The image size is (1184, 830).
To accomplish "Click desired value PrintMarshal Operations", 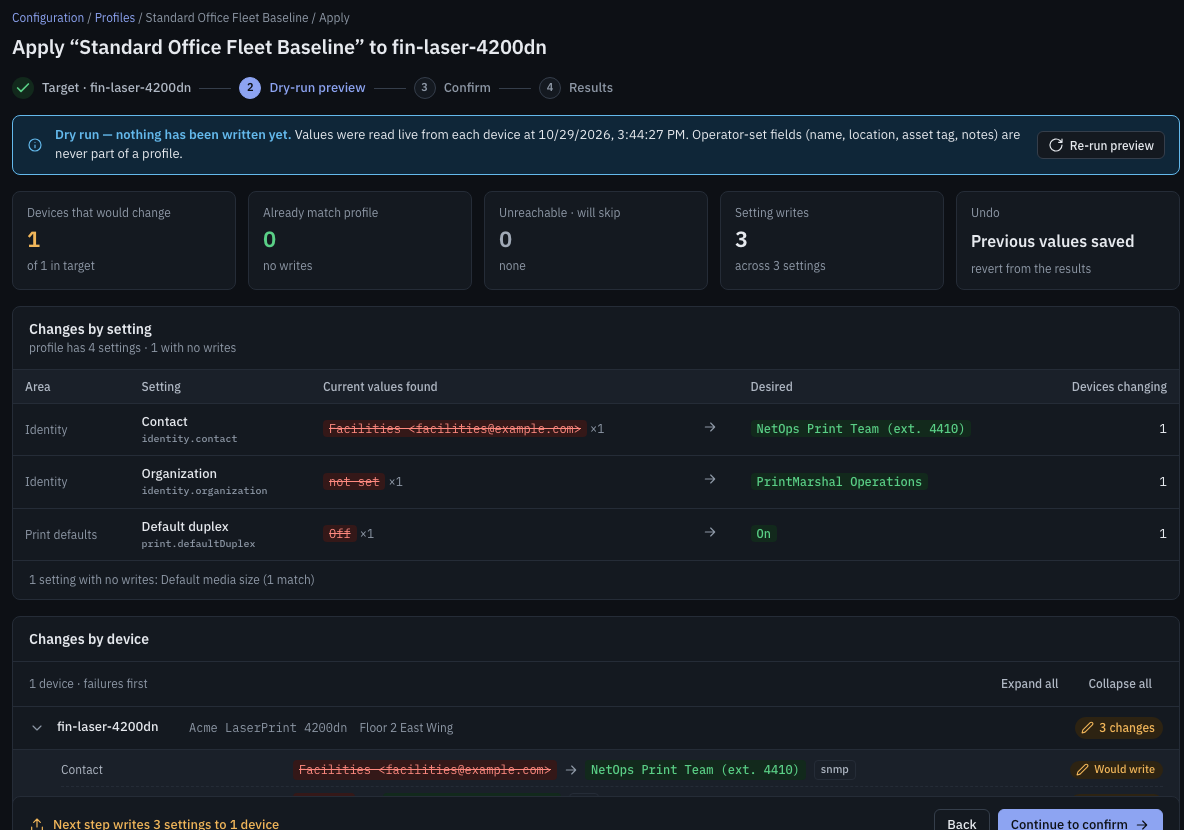I will click(839, 482).
